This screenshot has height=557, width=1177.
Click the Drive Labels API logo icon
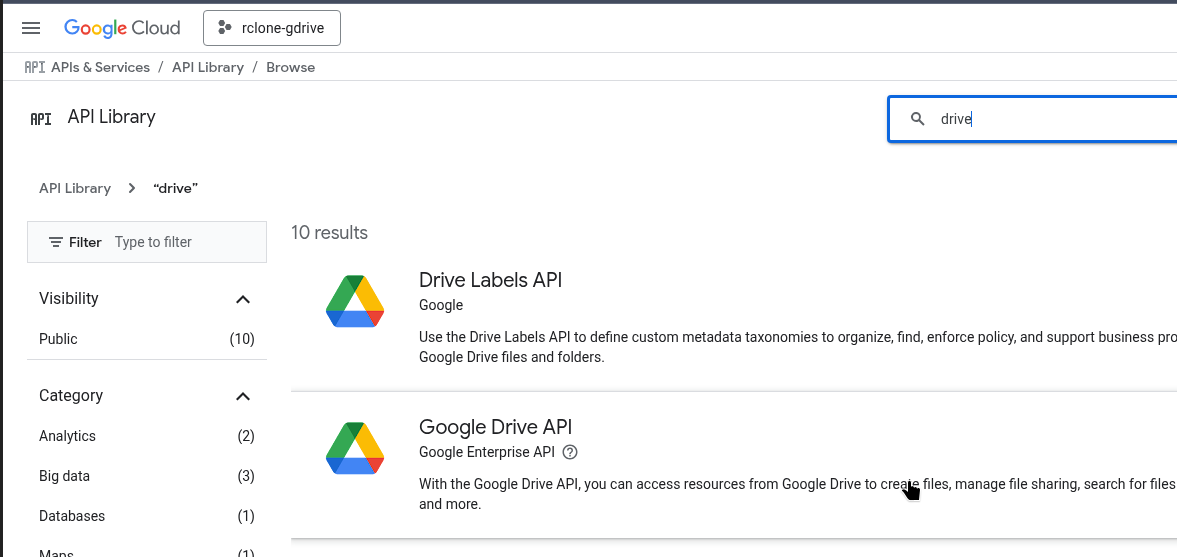(x=355, y=301)
